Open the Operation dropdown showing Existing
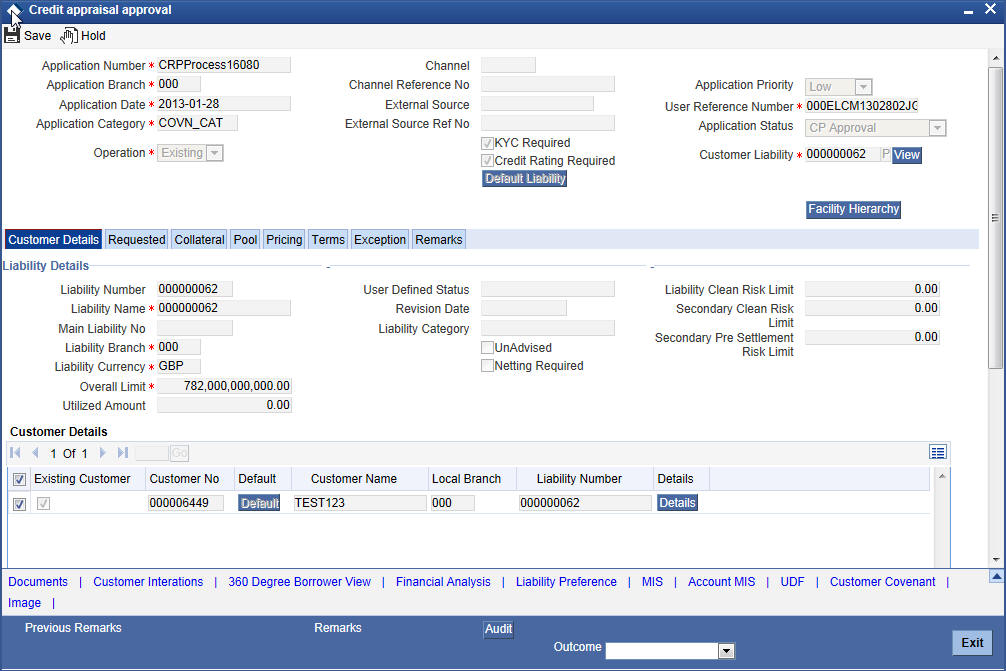 tap(190, 153)
